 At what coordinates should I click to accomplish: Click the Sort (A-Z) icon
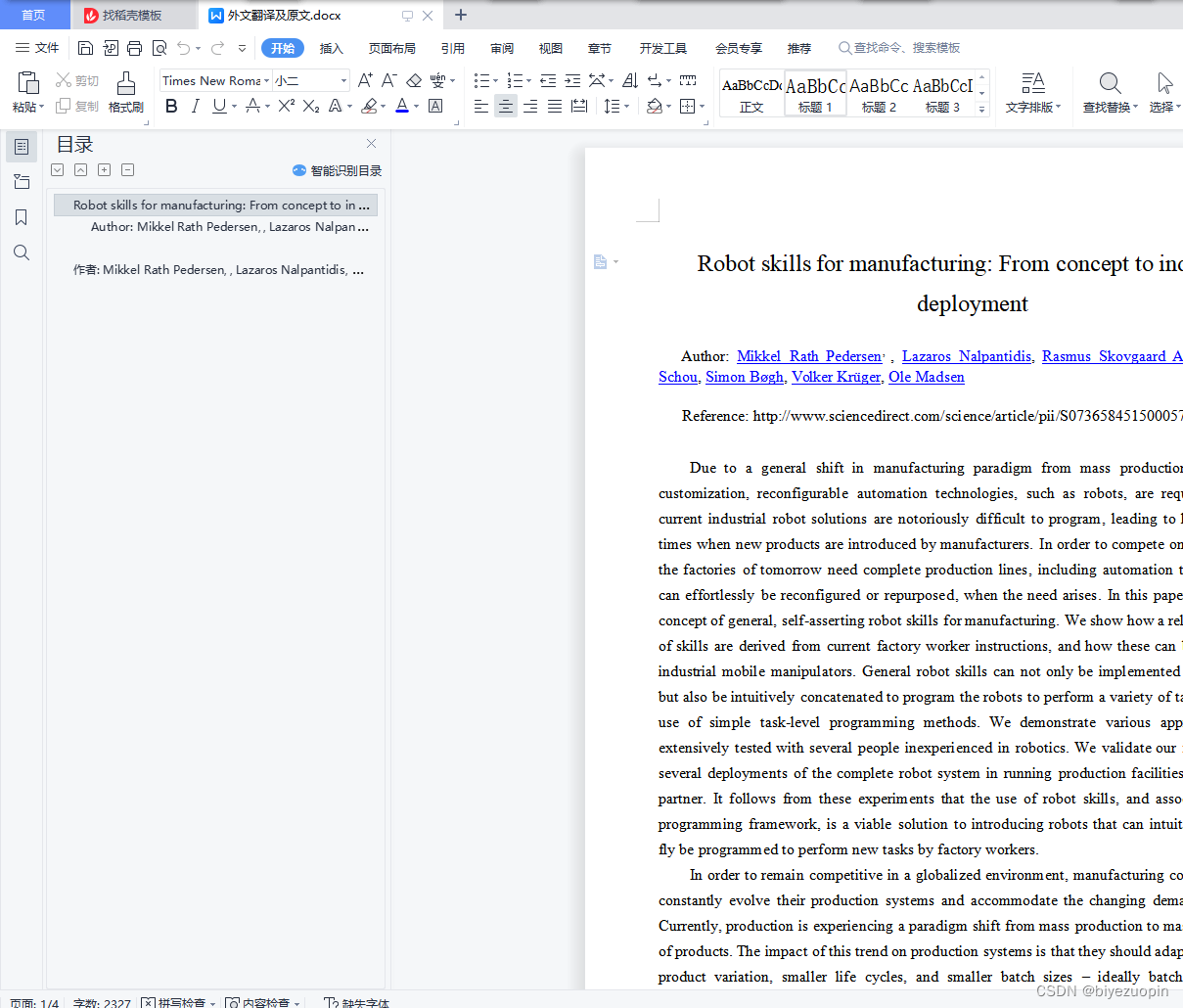click(630, 80)
